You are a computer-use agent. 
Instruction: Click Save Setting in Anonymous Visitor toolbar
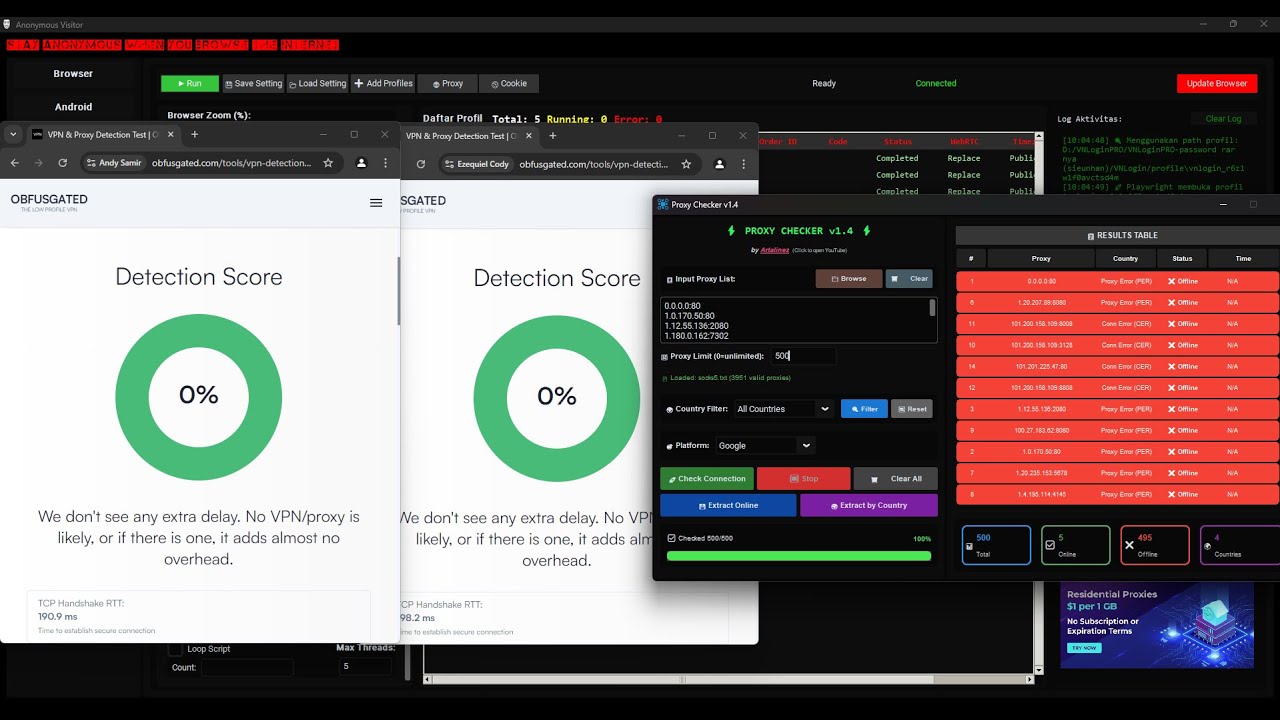(254, 84)
